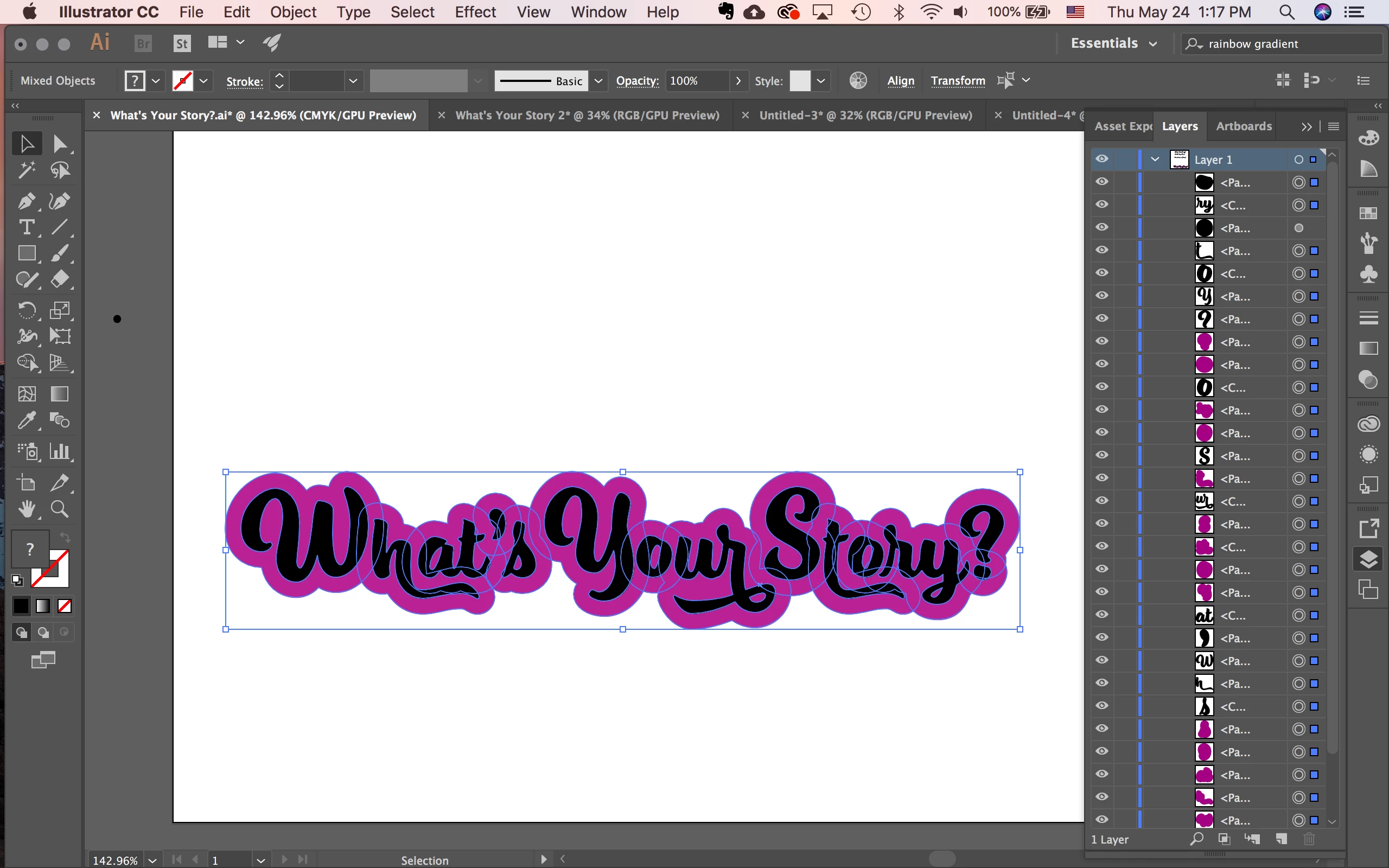The height and width of the screenshot is (868, 1389).
Task: Select the Type tool
Action: [27, 227]
